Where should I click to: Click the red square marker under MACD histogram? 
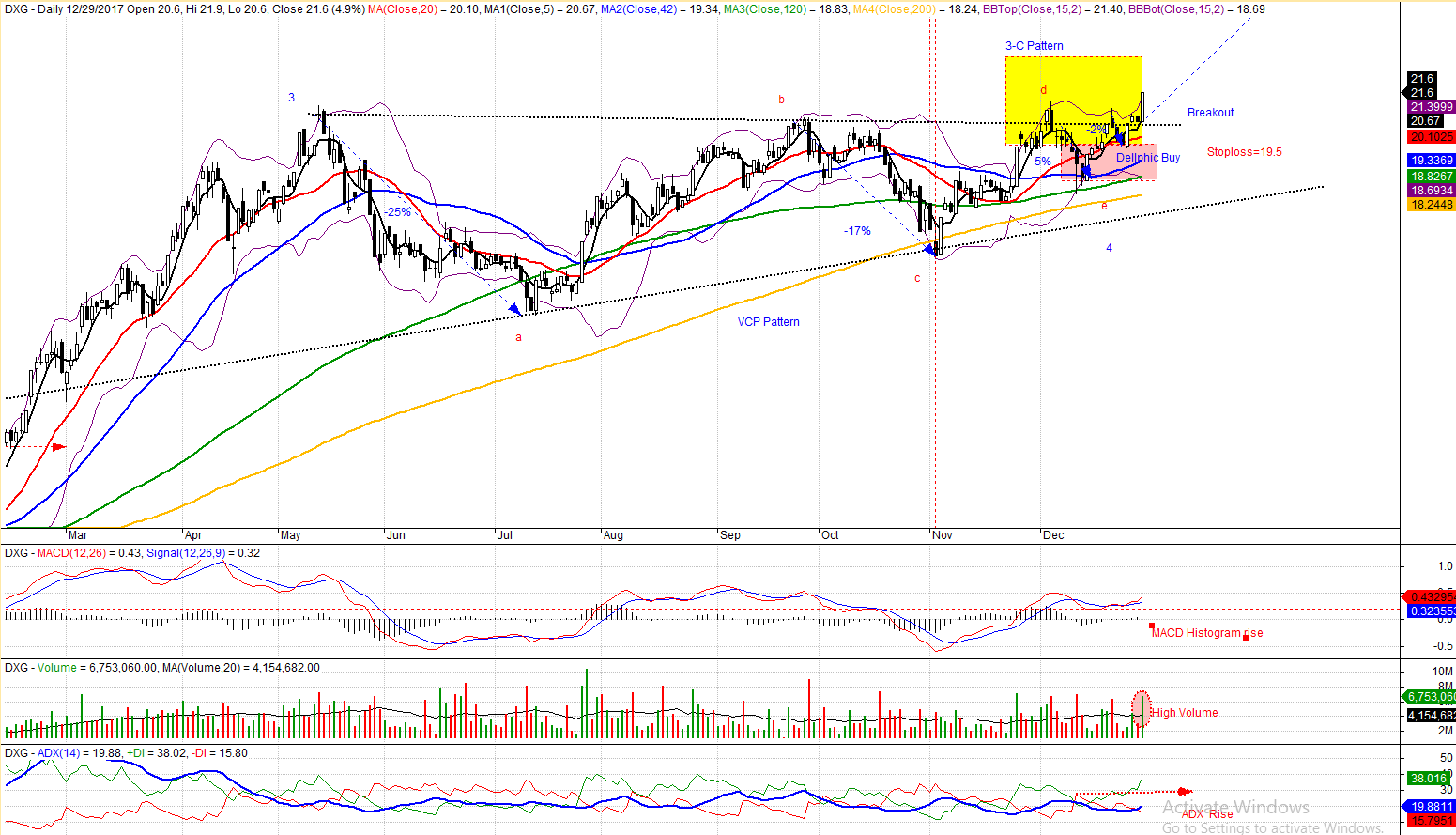coord(1152,625)
